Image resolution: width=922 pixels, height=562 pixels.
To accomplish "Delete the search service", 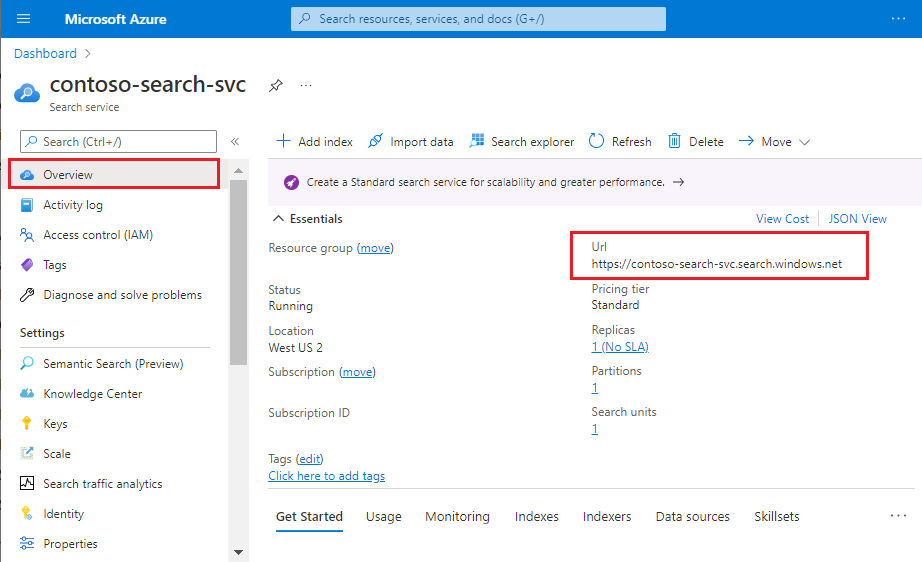I will [696, 141].
